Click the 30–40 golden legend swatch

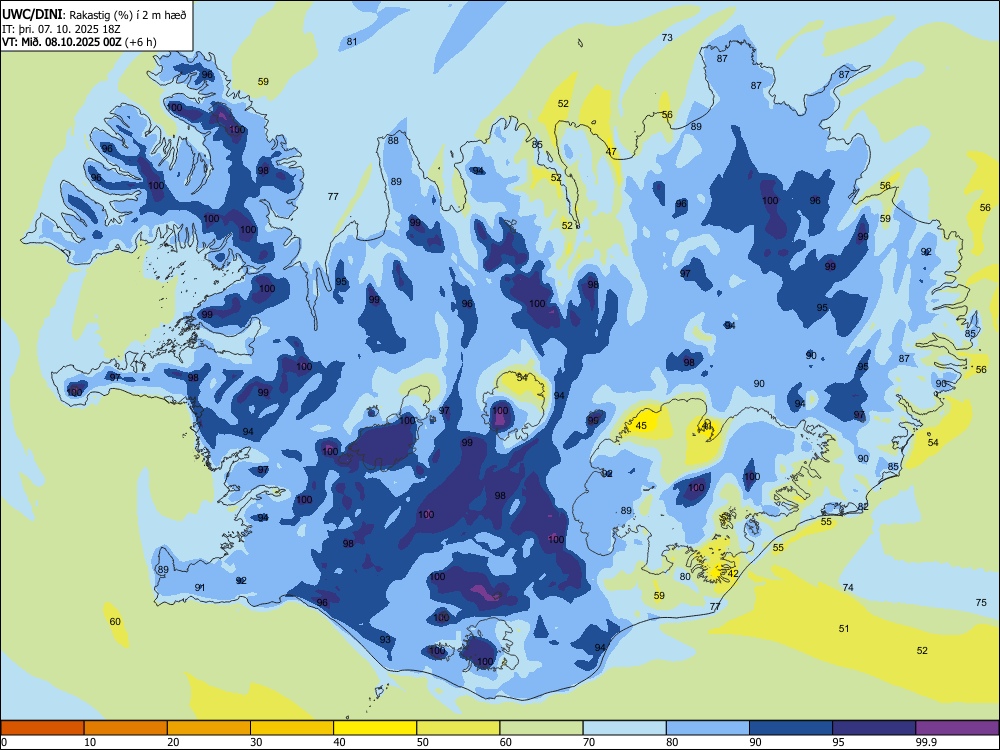(292, 728)
